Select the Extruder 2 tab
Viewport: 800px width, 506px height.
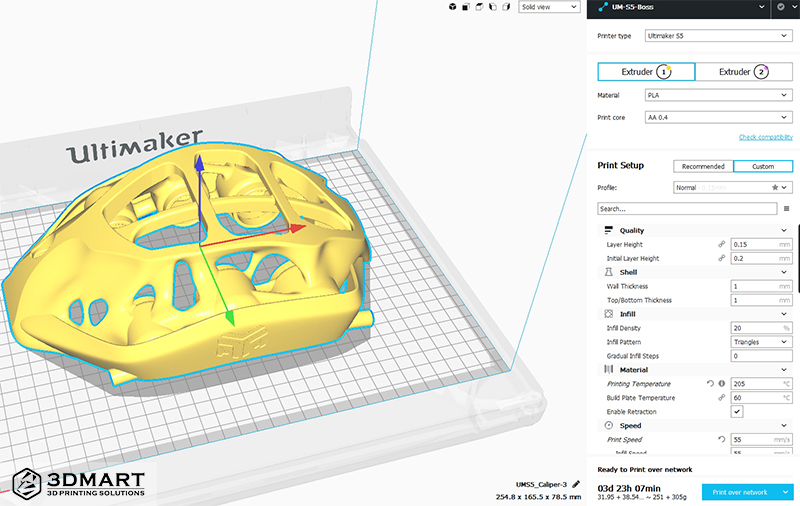click(x=743, y=72)
